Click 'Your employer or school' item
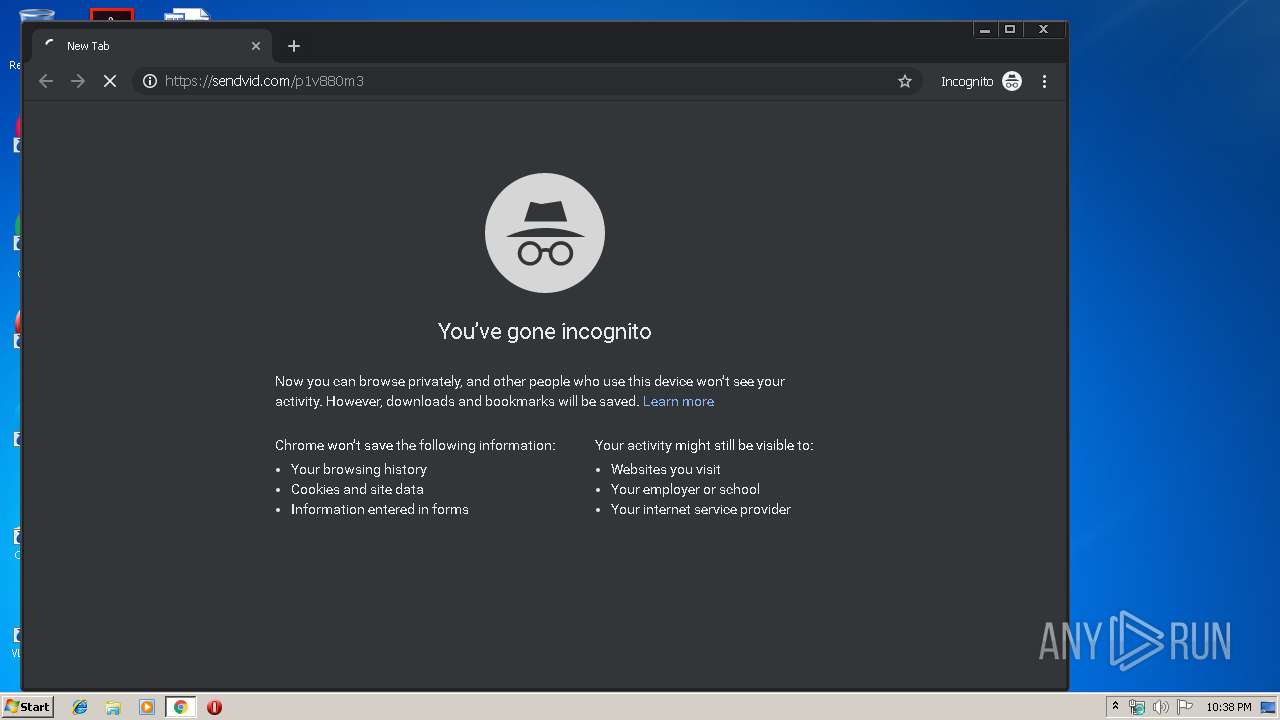Image resolution: width=1280 pixels, height=720 pixels. click(685, 489)
